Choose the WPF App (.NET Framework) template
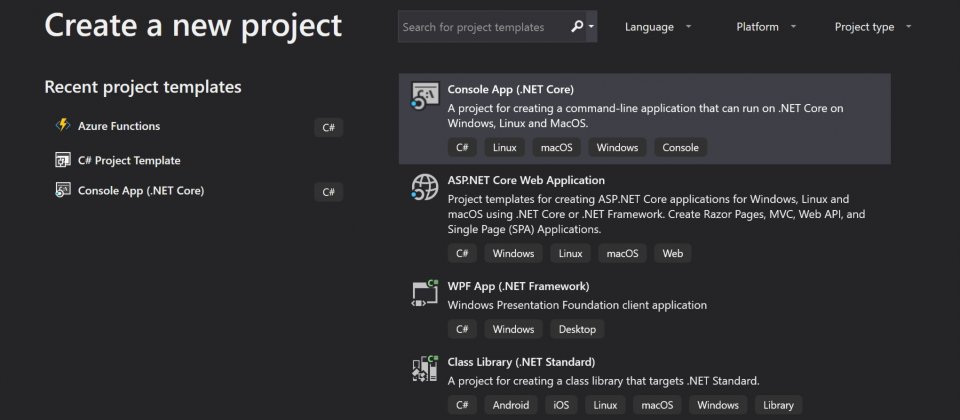 [x=645, y=309]
